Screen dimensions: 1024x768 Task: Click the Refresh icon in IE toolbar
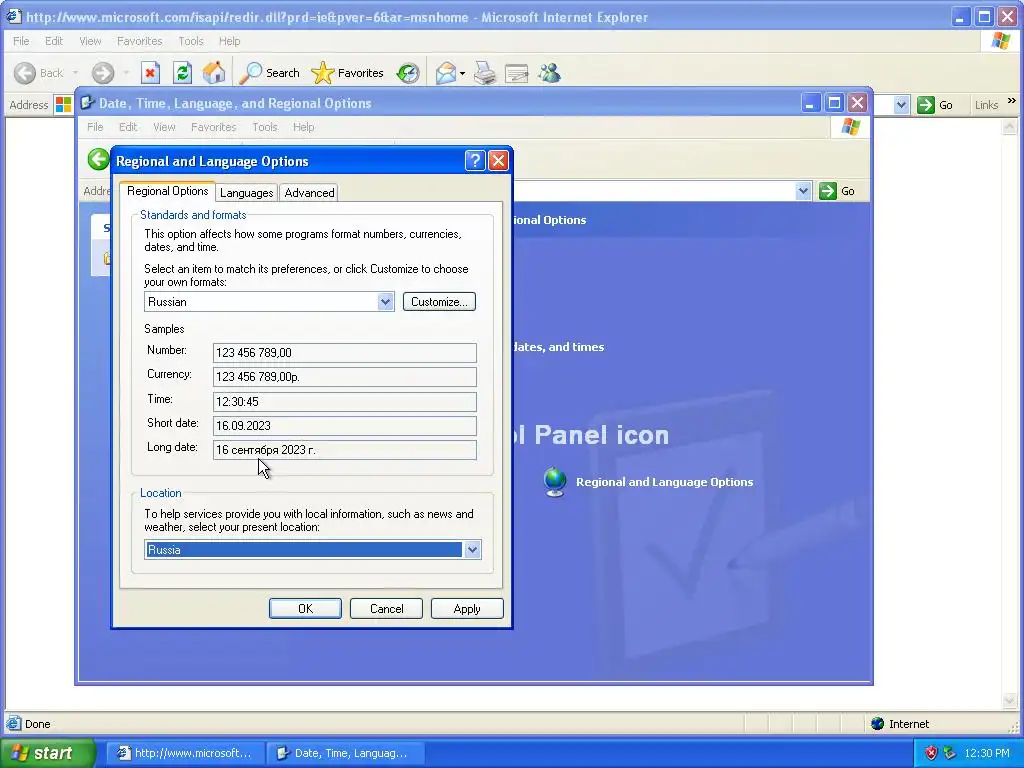(182, 72)
